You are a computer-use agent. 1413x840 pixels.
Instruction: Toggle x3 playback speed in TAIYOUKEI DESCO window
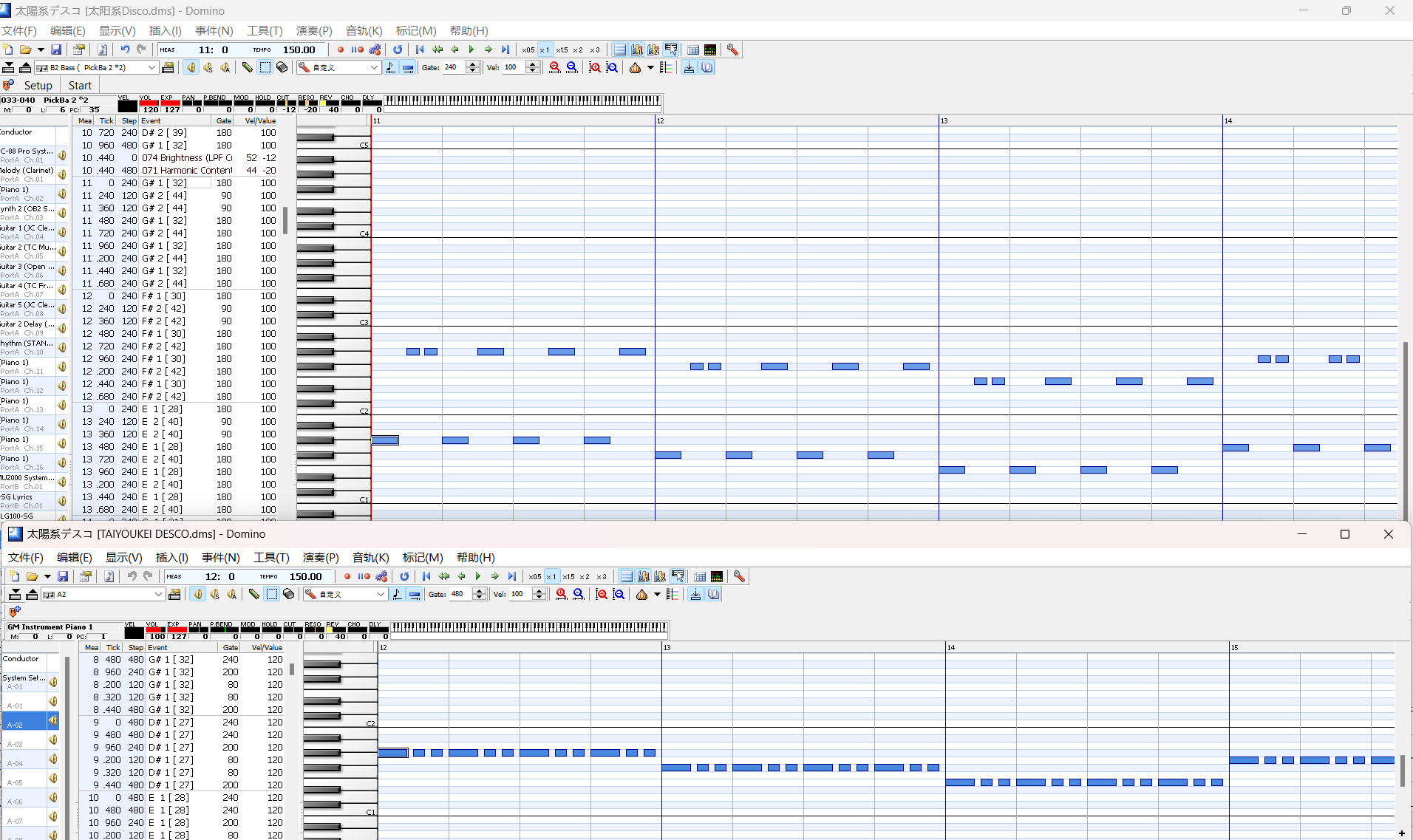602,576
